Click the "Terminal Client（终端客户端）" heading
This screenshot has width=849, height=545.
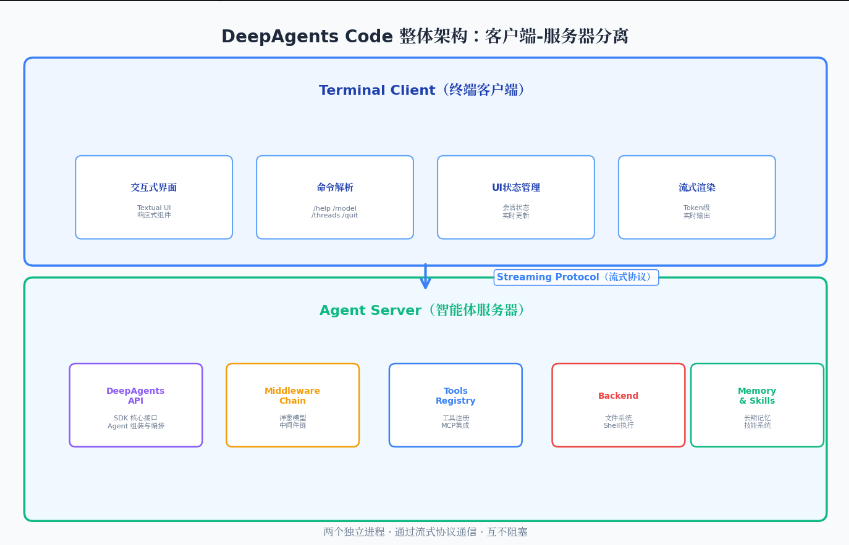tap(422, 90)
